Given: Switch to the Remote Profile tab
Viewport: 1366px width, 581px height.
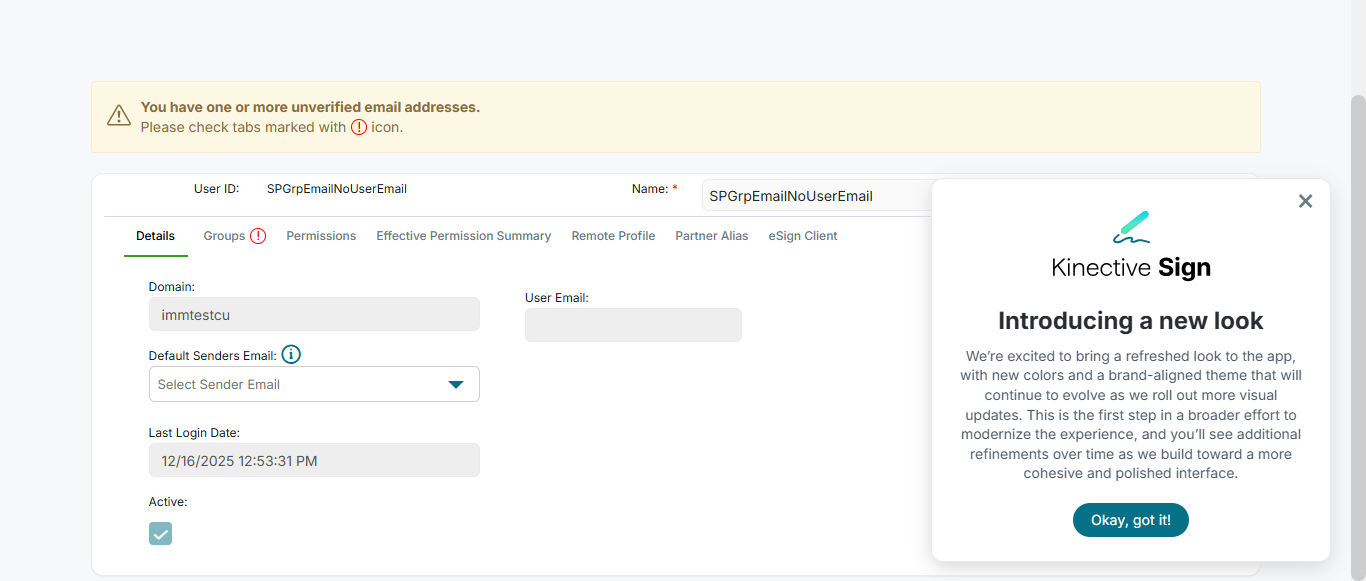Looking at the screenshot, I should tap(613, 236).
